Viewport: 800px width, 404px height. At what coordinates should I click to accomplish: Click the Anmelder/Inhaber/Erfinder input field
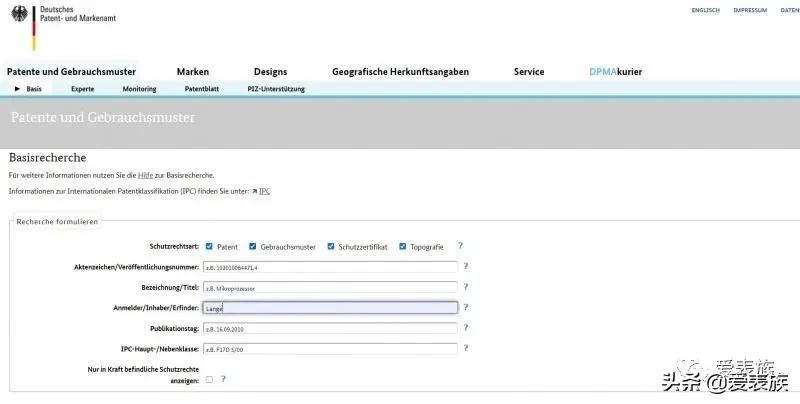coord(329,308)
